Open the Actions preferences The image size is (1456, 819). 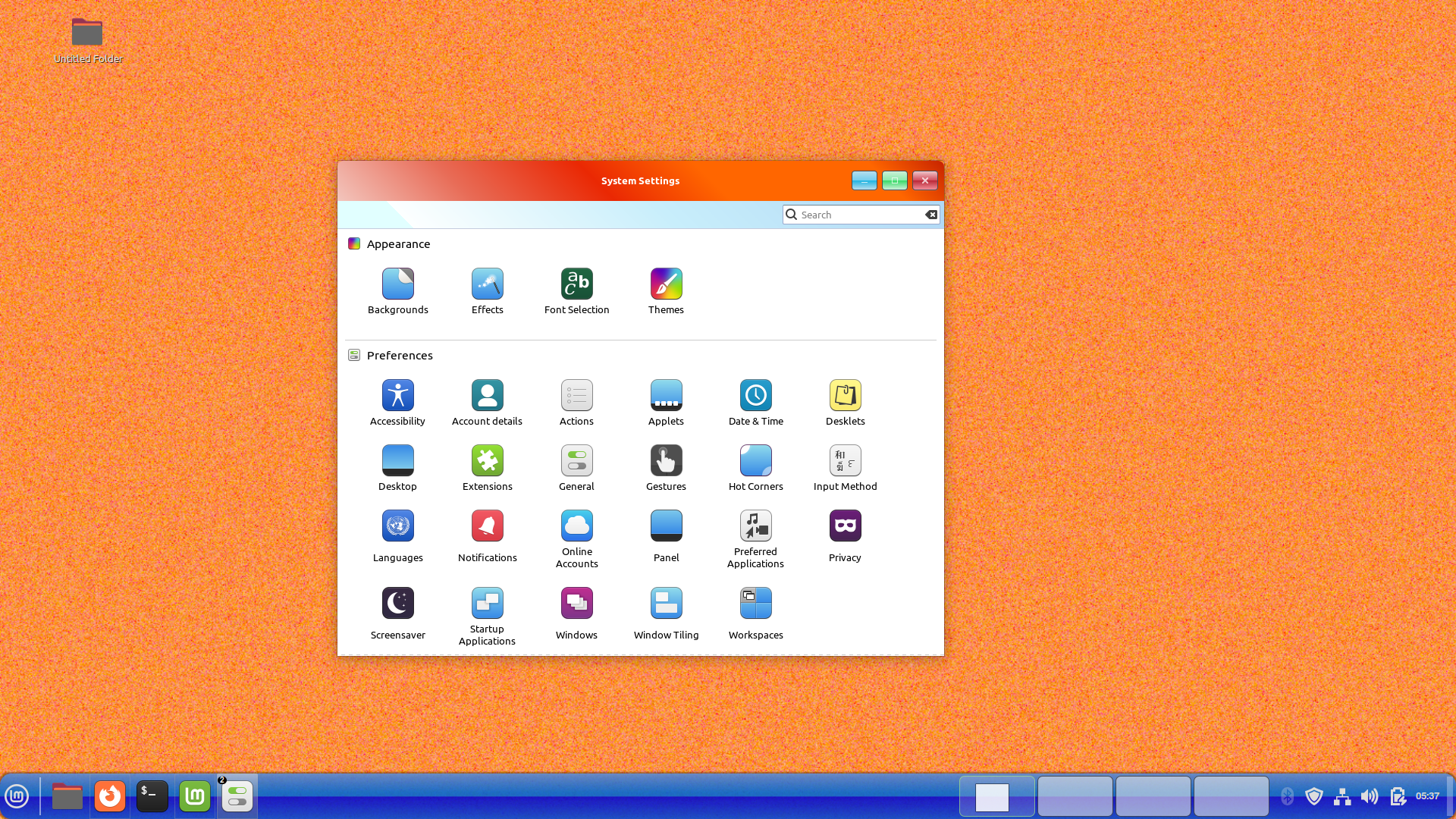576,403
